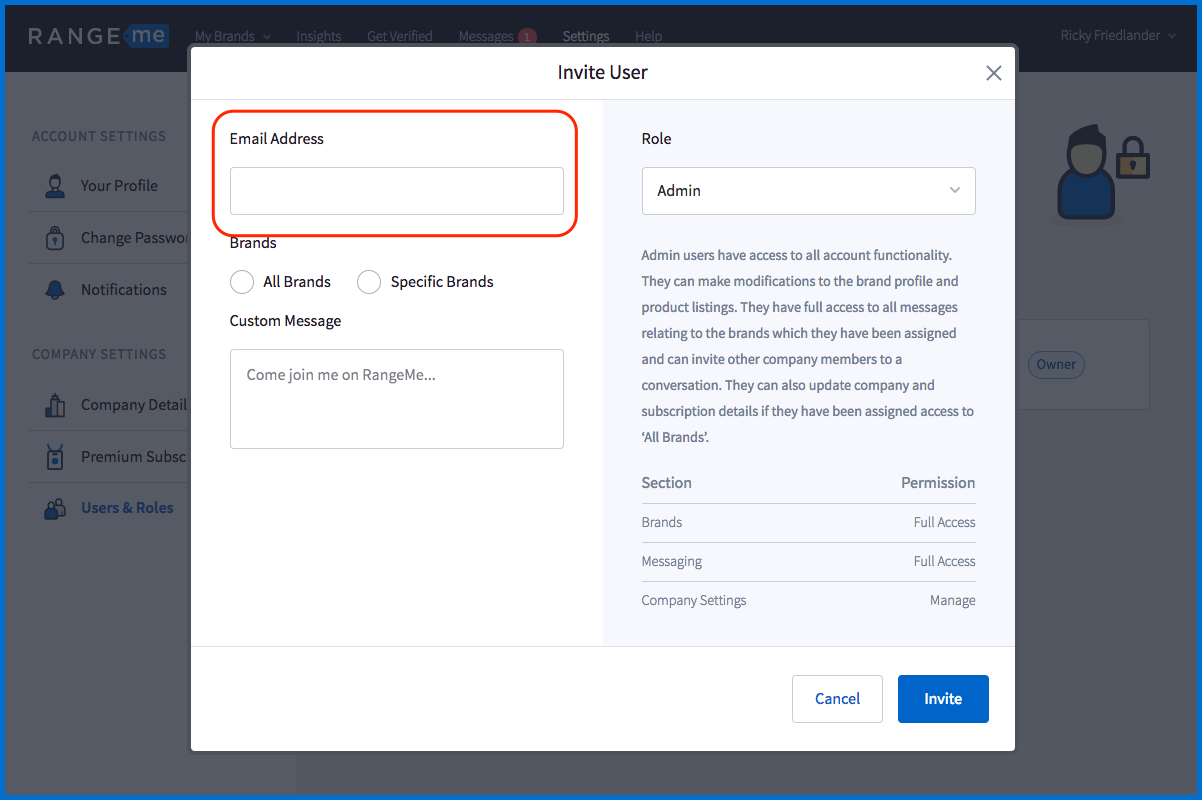Click the Your Profile person icon
This screenshot has width=1202, height=800.
(x=55, y=186)
